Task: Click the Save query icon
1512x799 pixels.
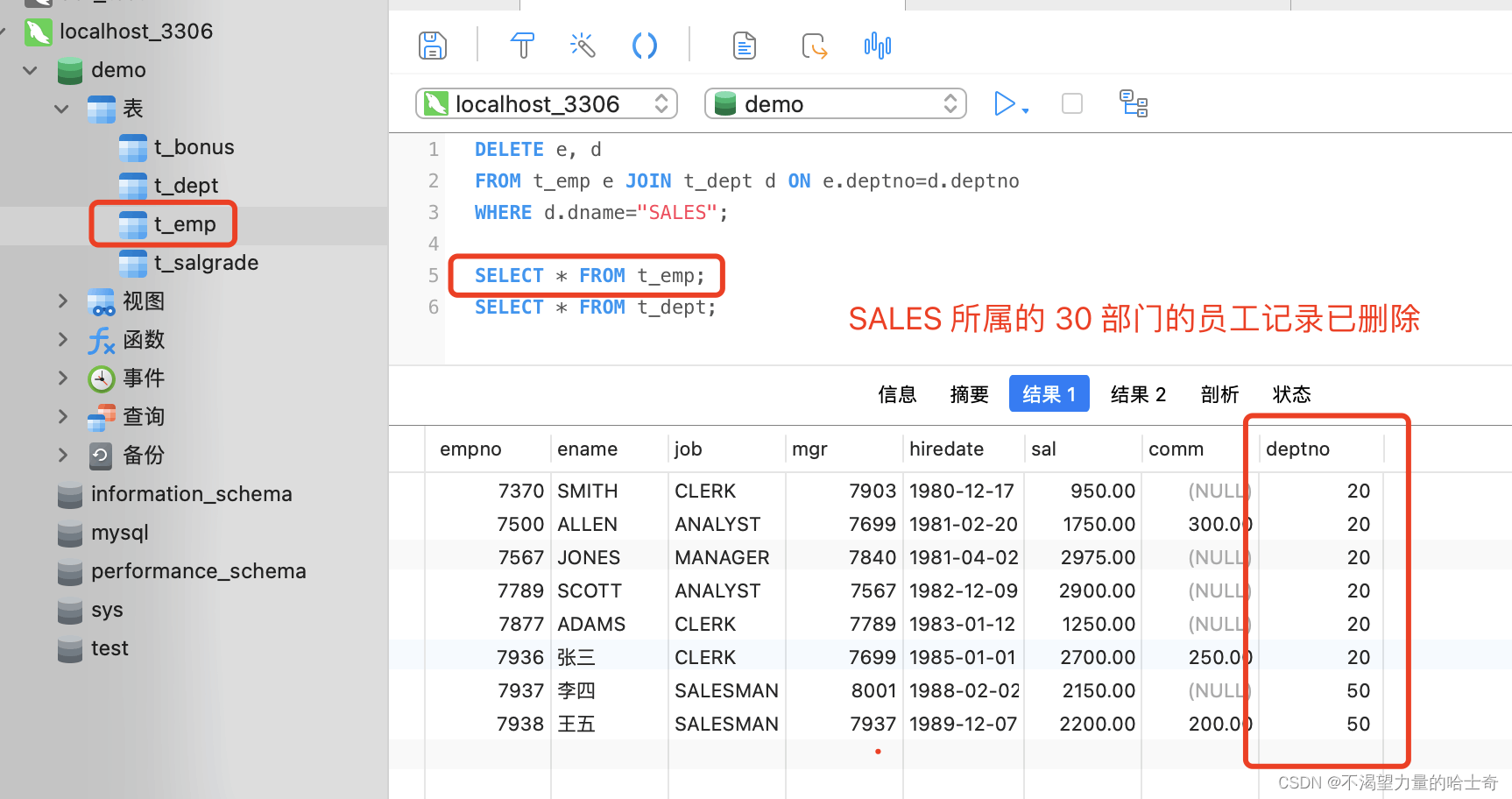Action: click(x=433, y=46)
